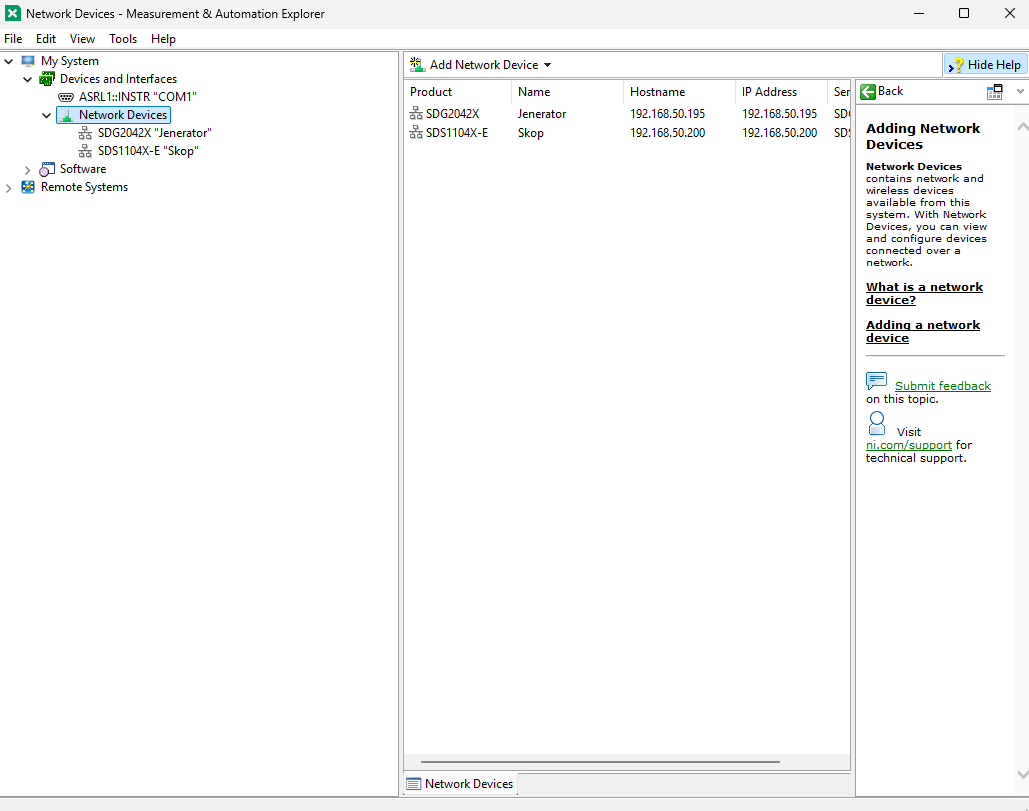Screen dimensions: 1029x811
Task: Click the horizontal scrollbar in device list
Action: pos(600,762)
